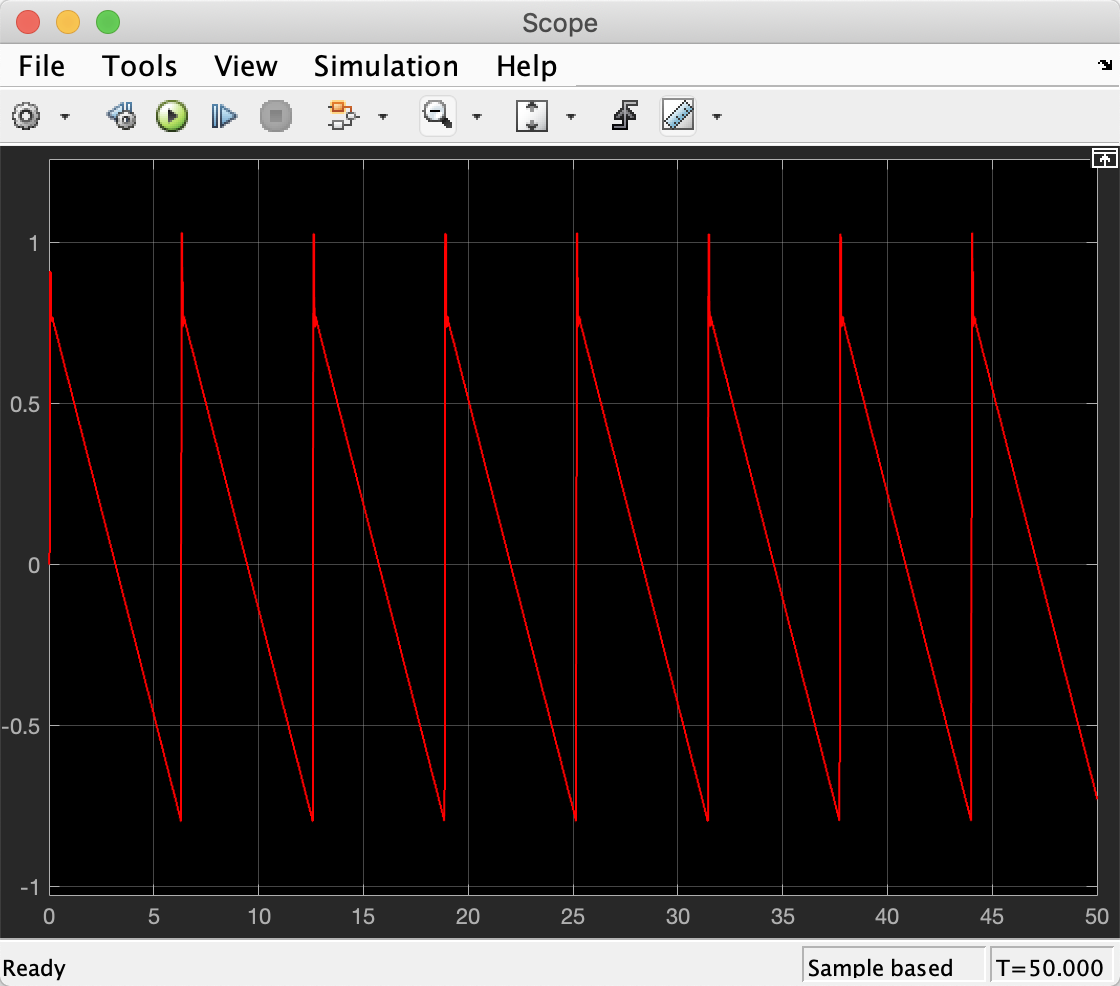1120x986 pixels.
Task: Click the Scope window title
Action: (x=560, y=23)
